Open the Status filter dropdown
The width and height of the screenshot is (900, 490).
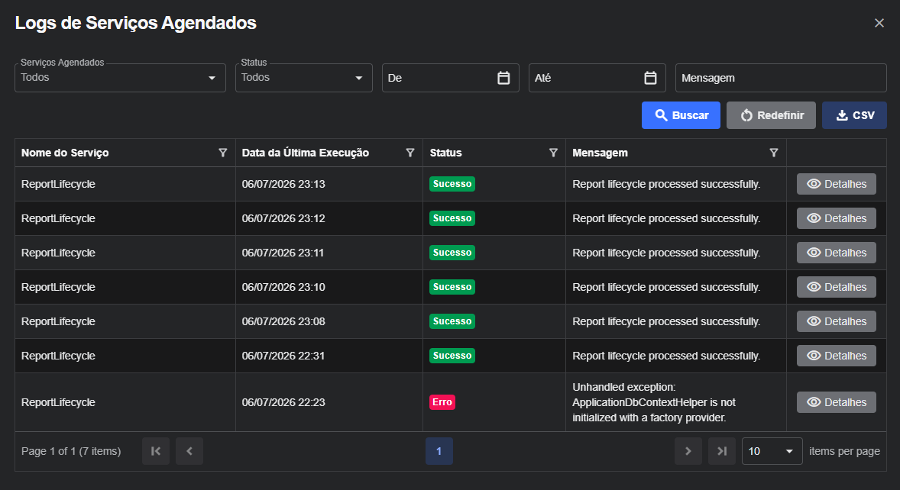coord(304,77)
